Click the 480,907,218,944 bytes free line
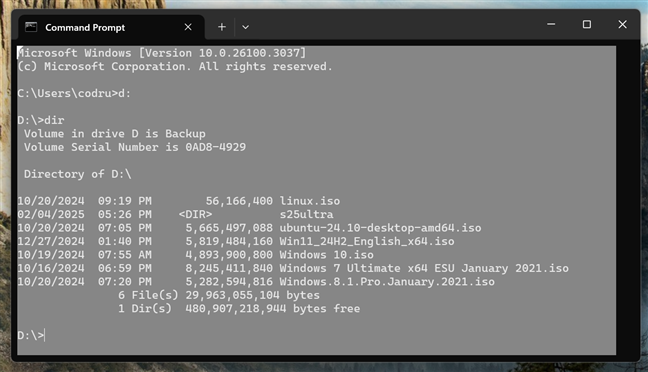This screenshot has height=372, width=648. point(273,309)
